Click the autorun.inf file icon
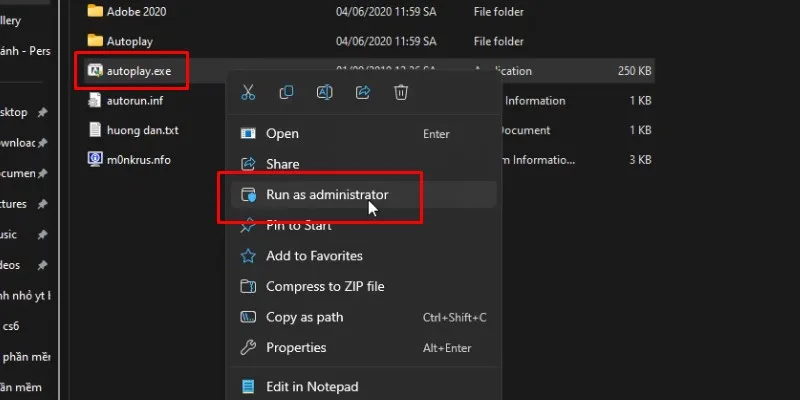The width and height of the screenshot is (800, 400). coord(95,100)
